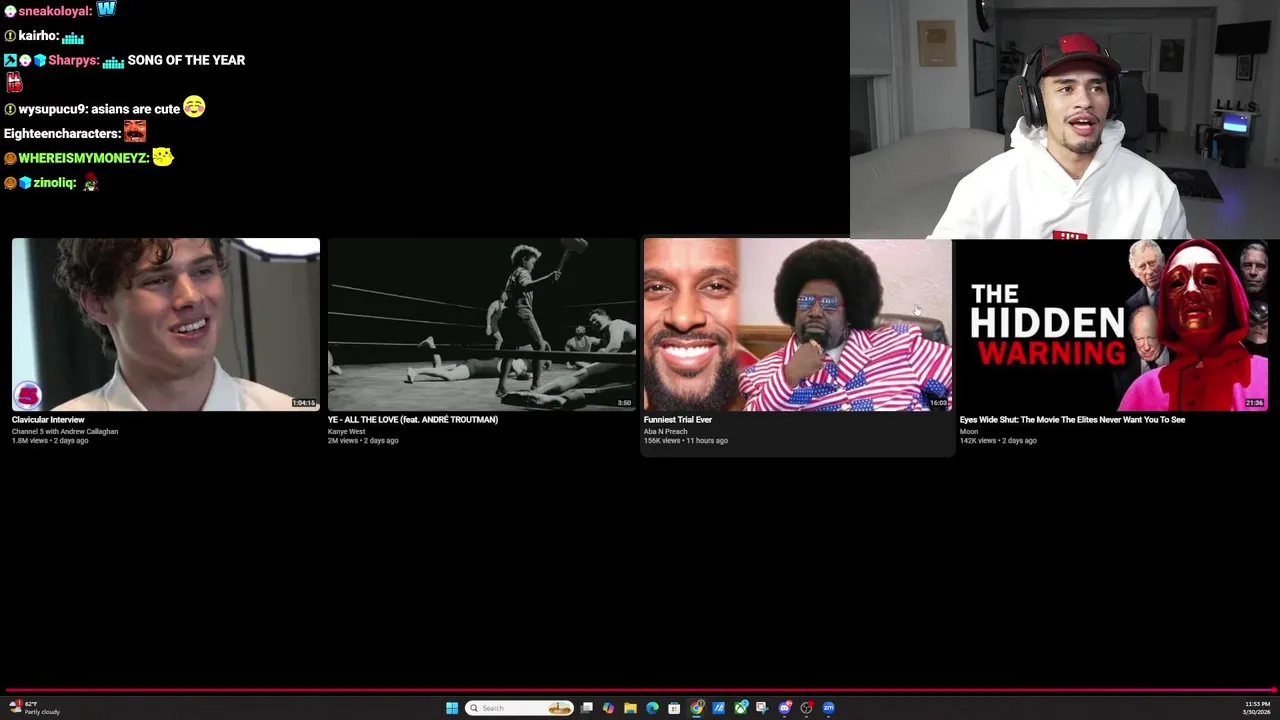The height and width of the screenshot is (720, 1280).
Task: Launch Copilot from the taskbar
Action: [x=608, y=708]
